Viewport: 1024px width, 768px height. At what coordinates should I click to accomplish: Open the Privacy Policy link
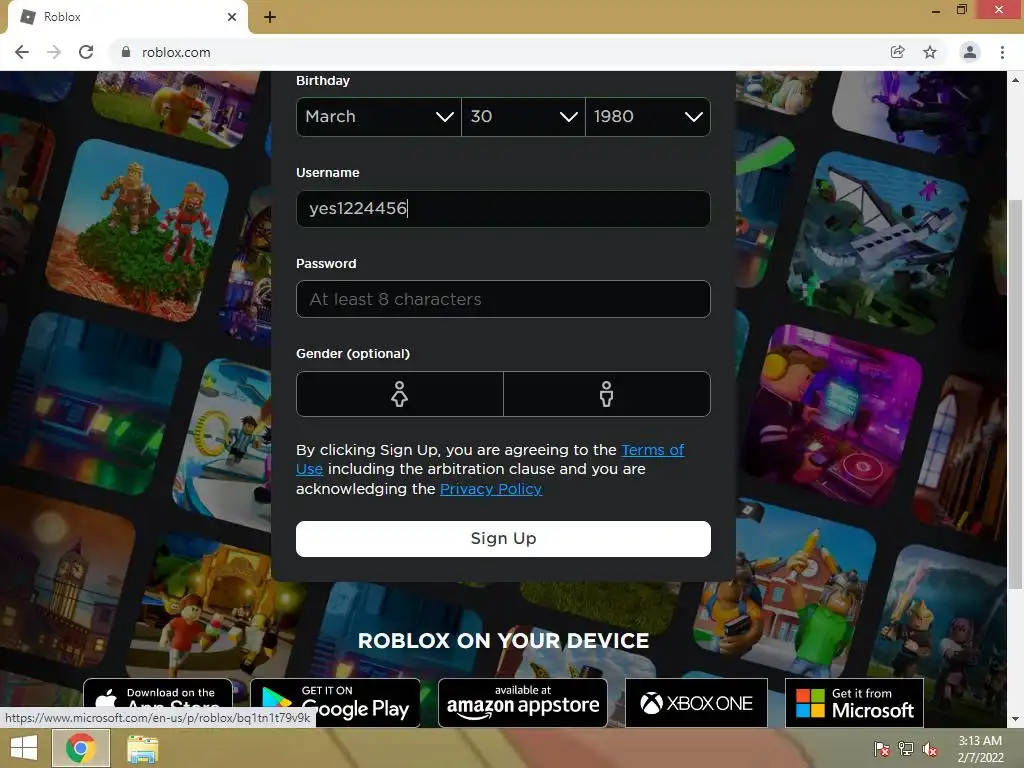[491, 489]
